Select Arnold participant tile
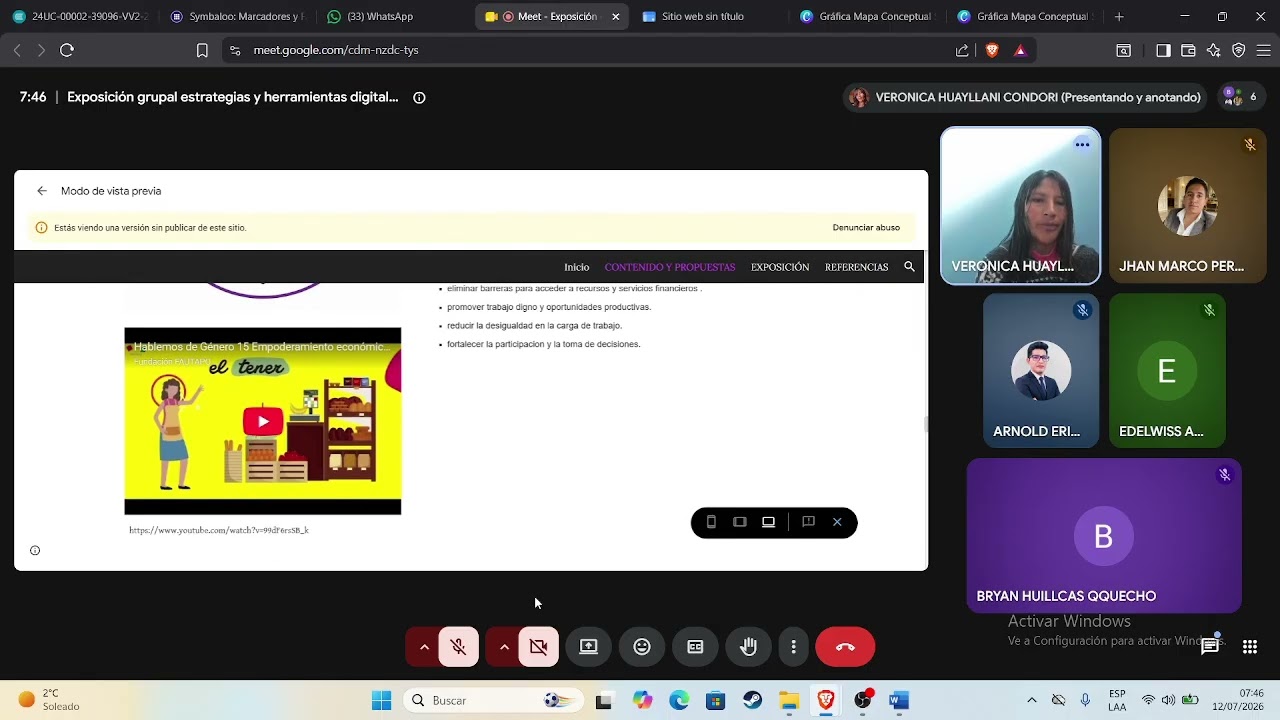 (x=1041, y=370)
